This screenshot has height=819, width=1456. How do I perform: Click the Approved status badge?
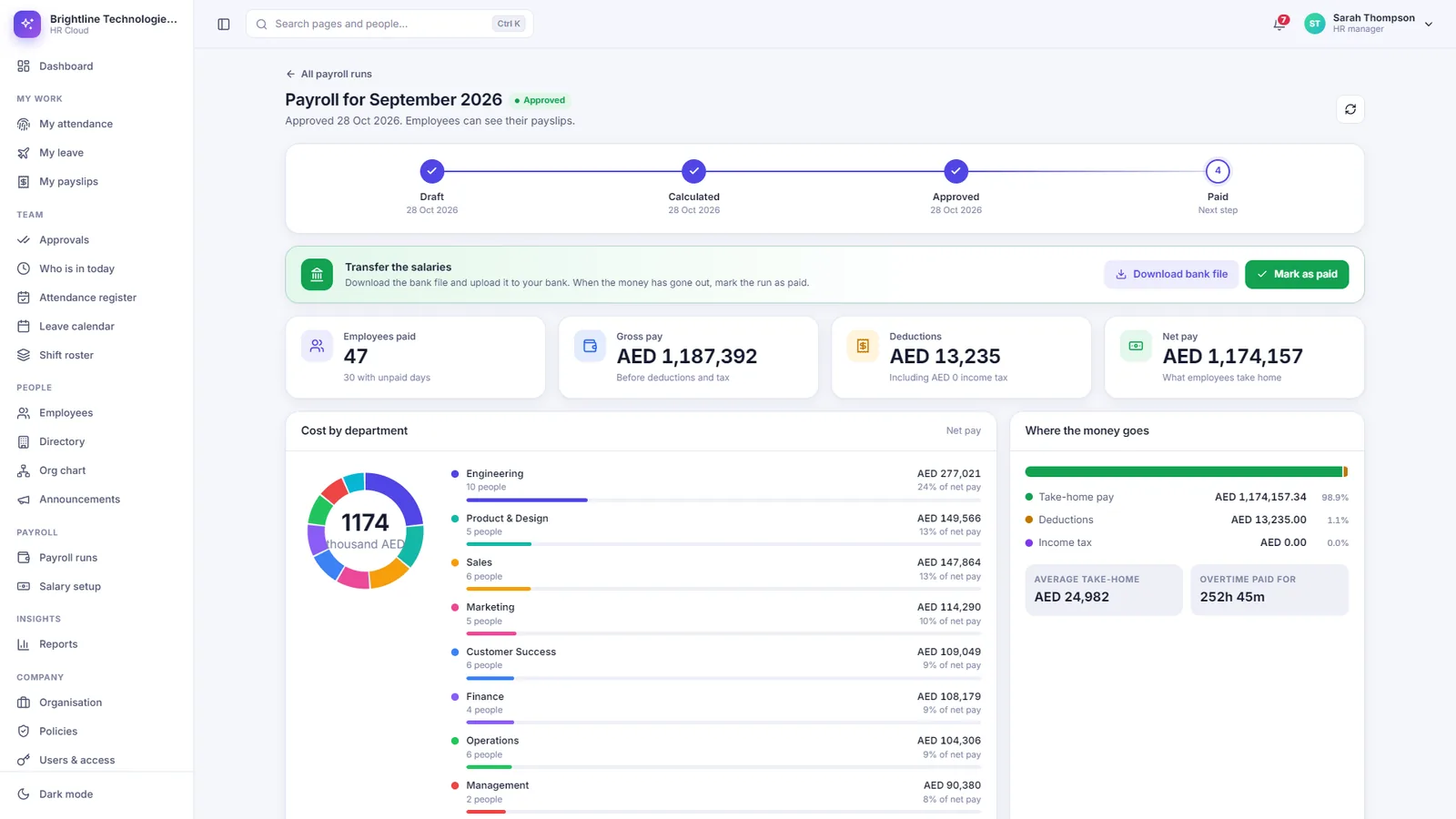540,100
